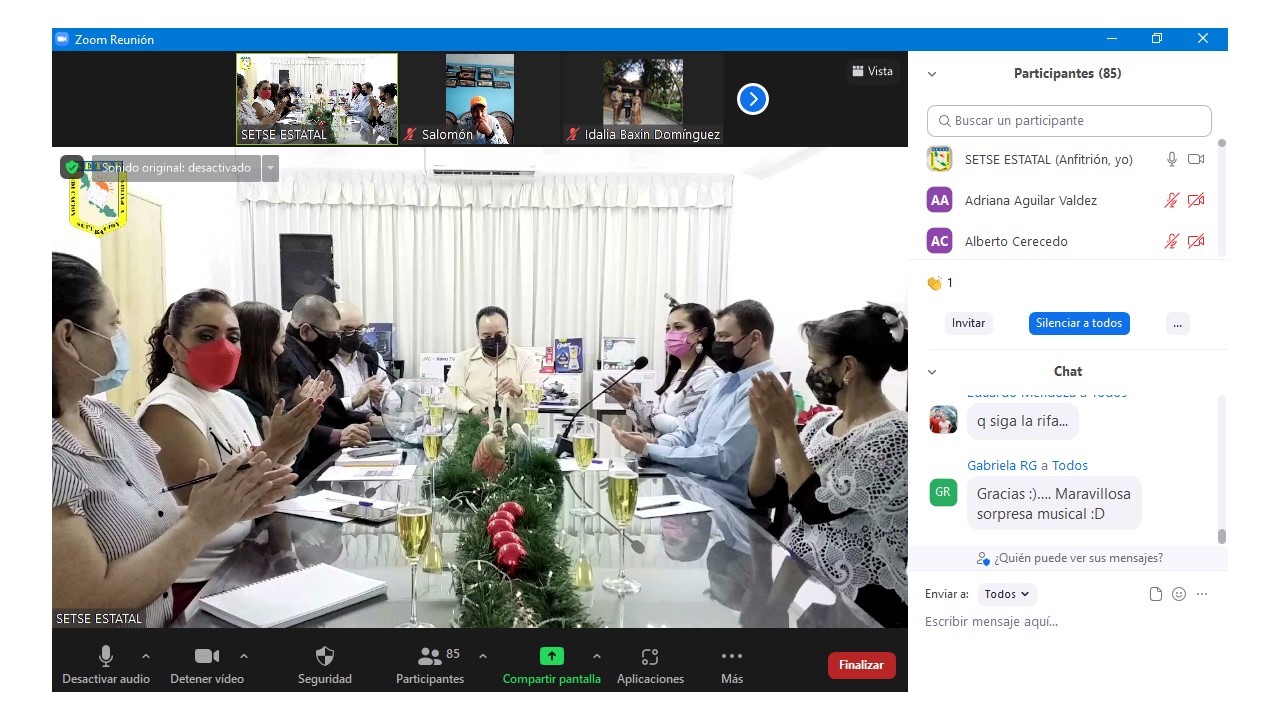Click the AA avatar
The height and width of the screenshot is (720, 1280).
click(939, 200)
